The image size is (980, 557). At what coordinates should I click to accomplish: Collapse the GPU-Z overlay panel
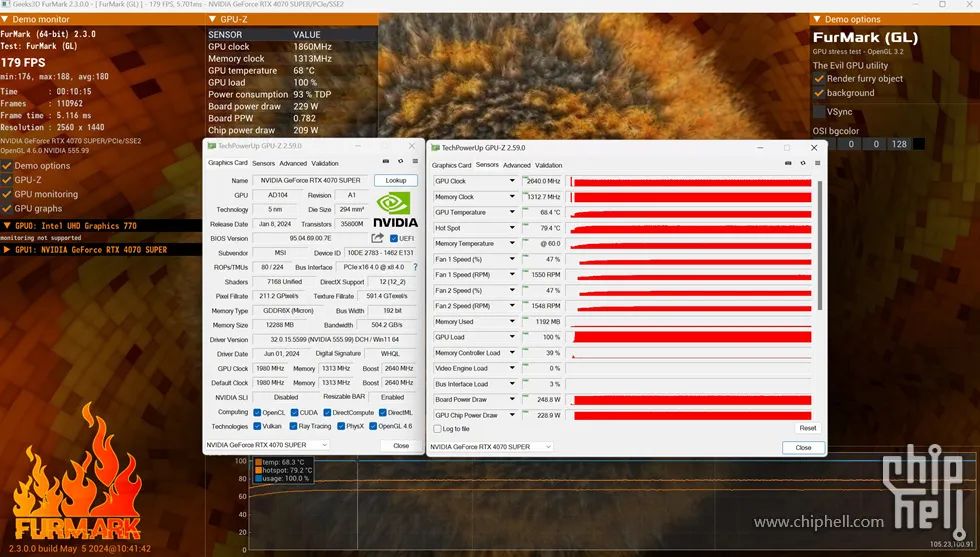click(x=212, y=19)
